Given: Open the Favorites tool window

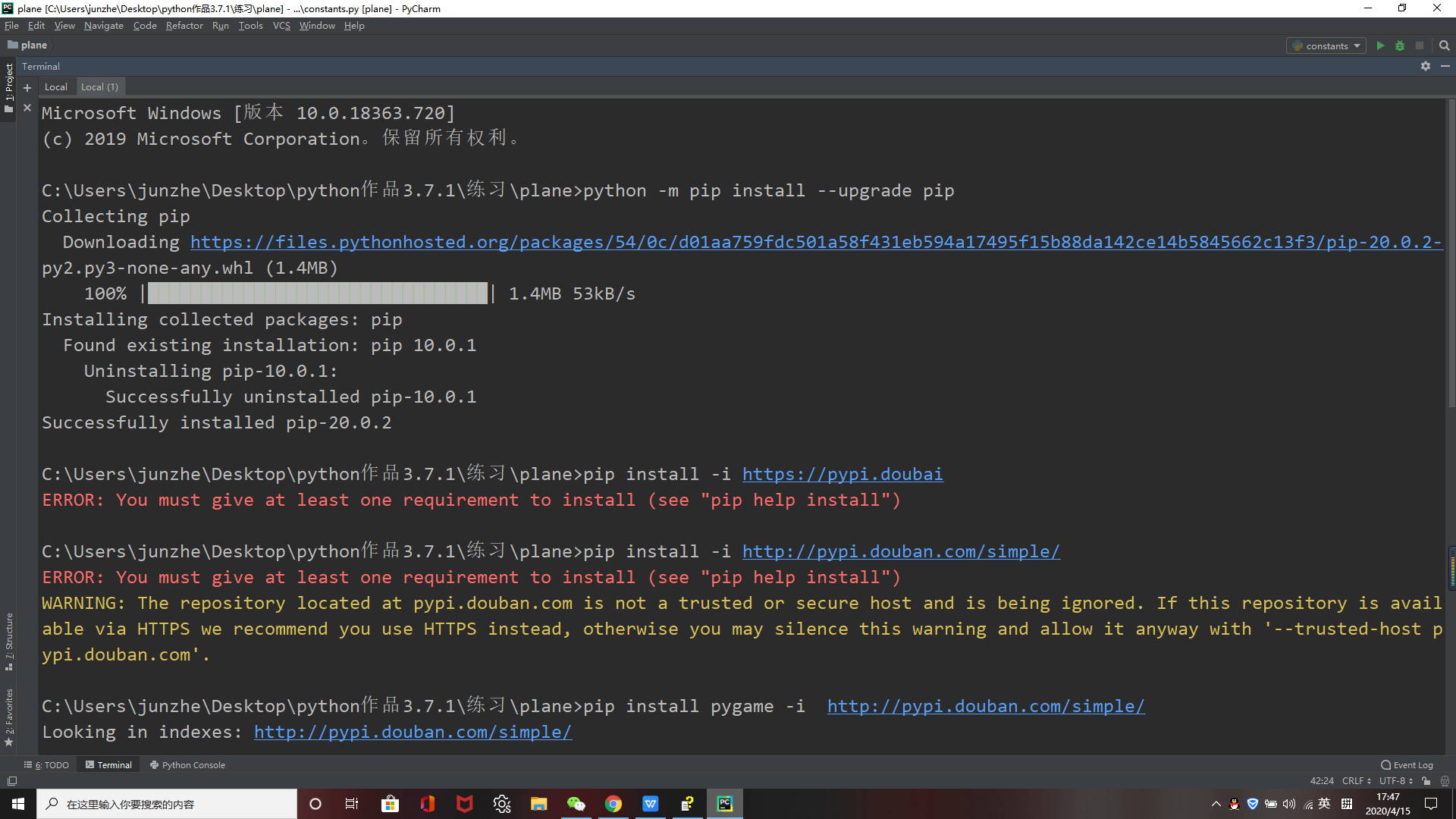Looking at the screenshot, I should (x=9, y=717).
